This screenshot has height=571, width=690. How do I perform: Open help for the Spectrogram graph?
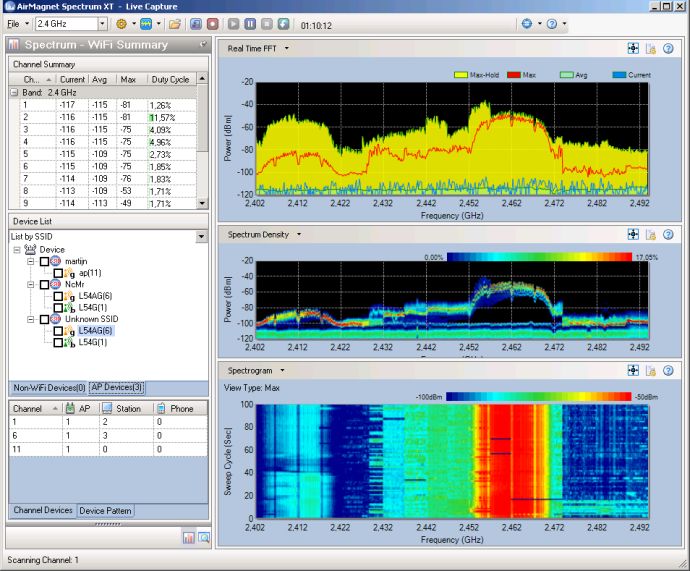point(668,370)
